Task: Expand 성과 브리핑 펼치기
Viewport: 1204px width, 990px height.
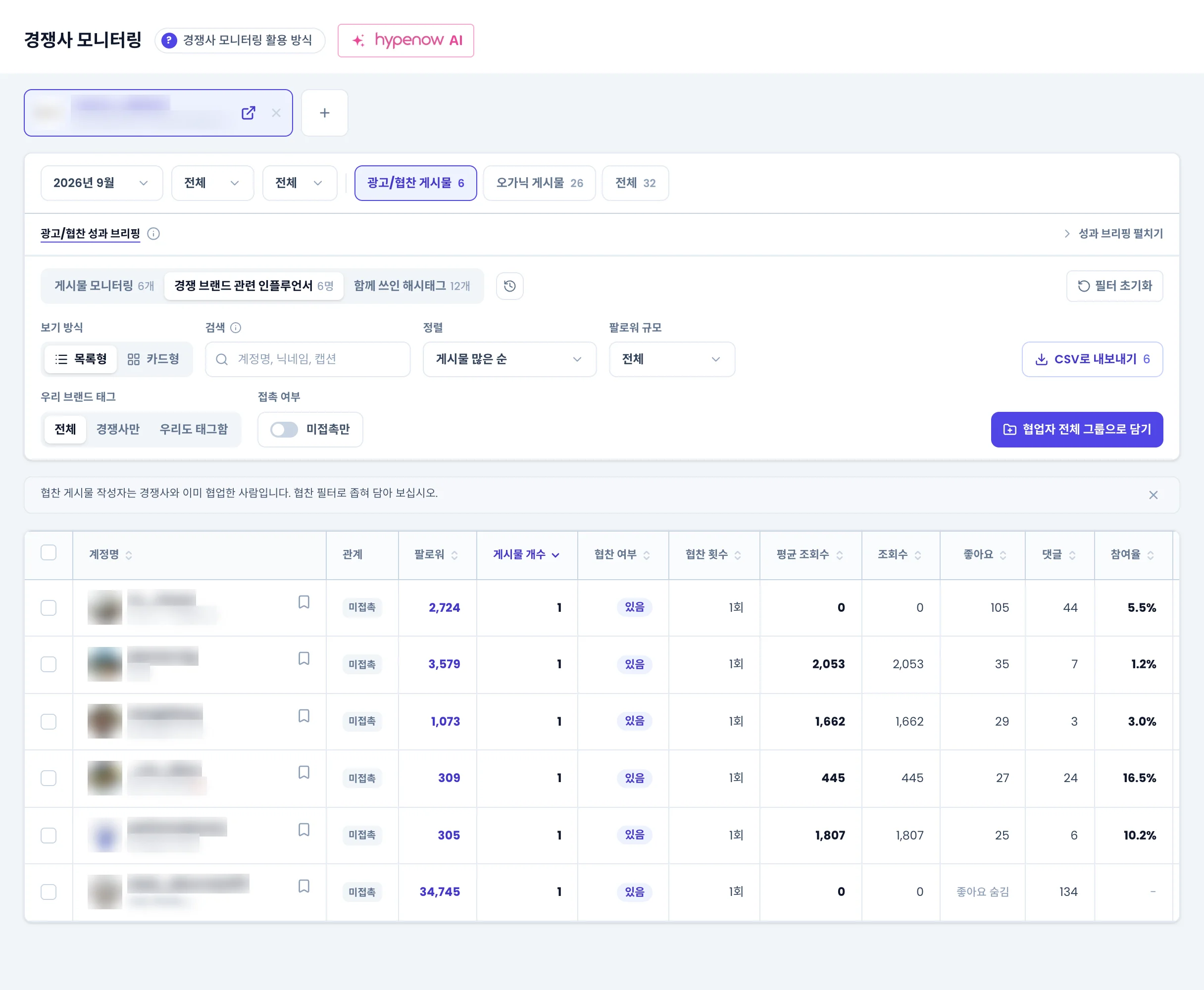Action: 1113,234
